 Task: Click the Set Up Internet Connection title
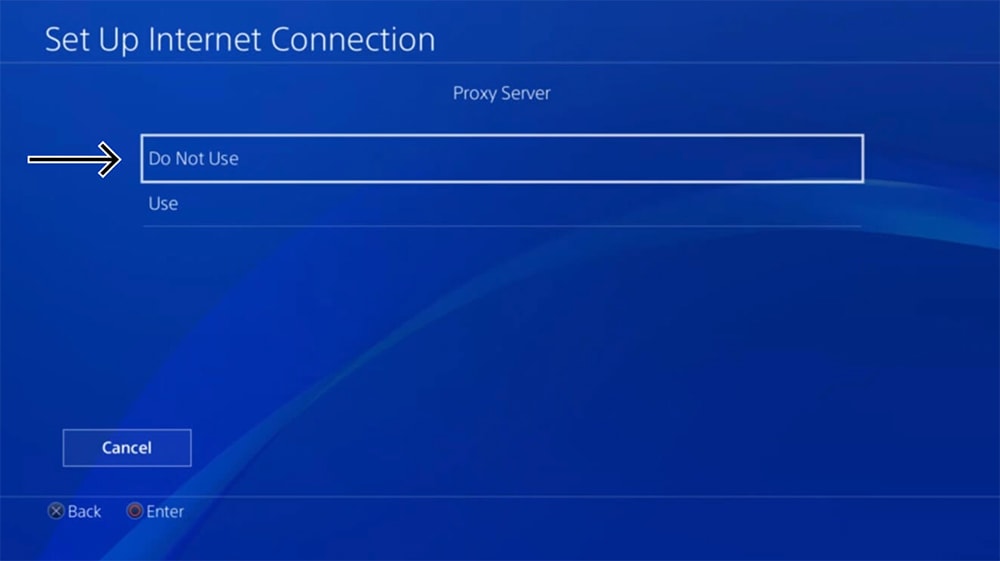[x=240, y=40]
